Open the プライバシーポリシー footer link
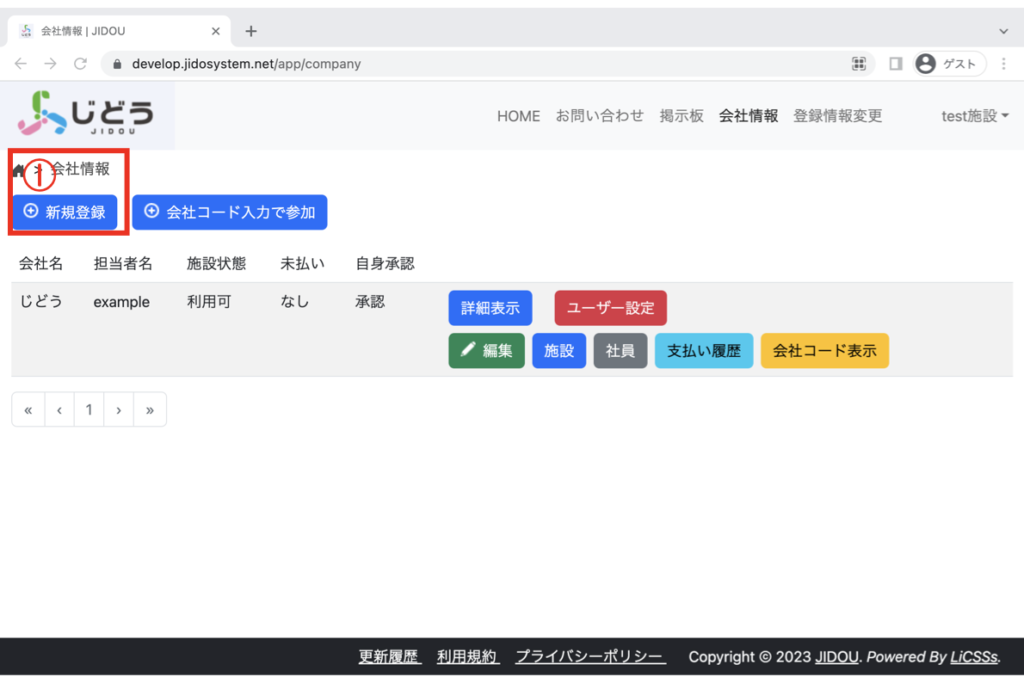 (x=589, y=657)
